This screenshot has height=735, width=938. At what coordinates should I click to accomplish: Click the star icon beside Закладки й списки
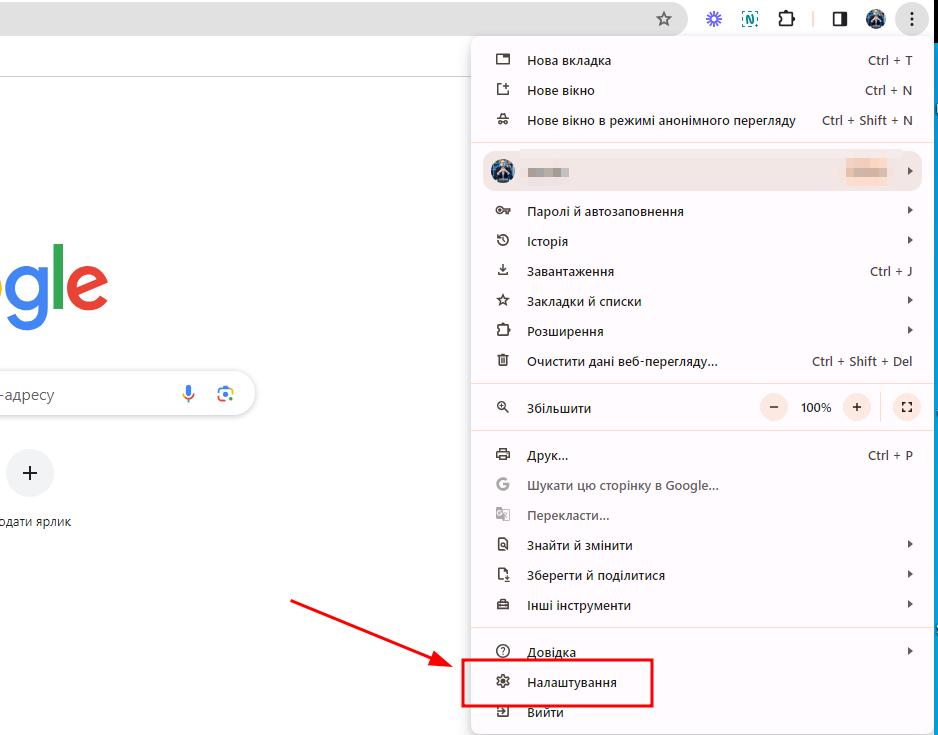pos(502,300)
